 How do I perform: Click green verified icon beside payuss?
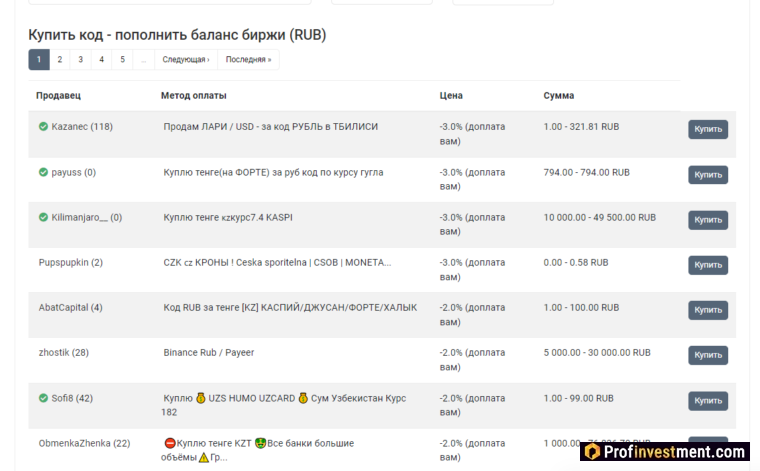coord(43,172)
